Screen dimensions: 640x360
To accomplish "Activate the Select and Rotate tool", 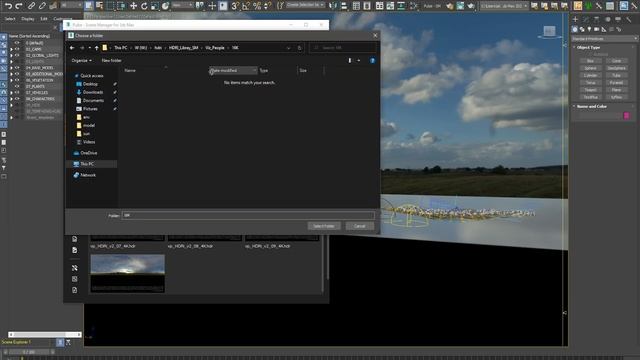I will coord(144,6).
